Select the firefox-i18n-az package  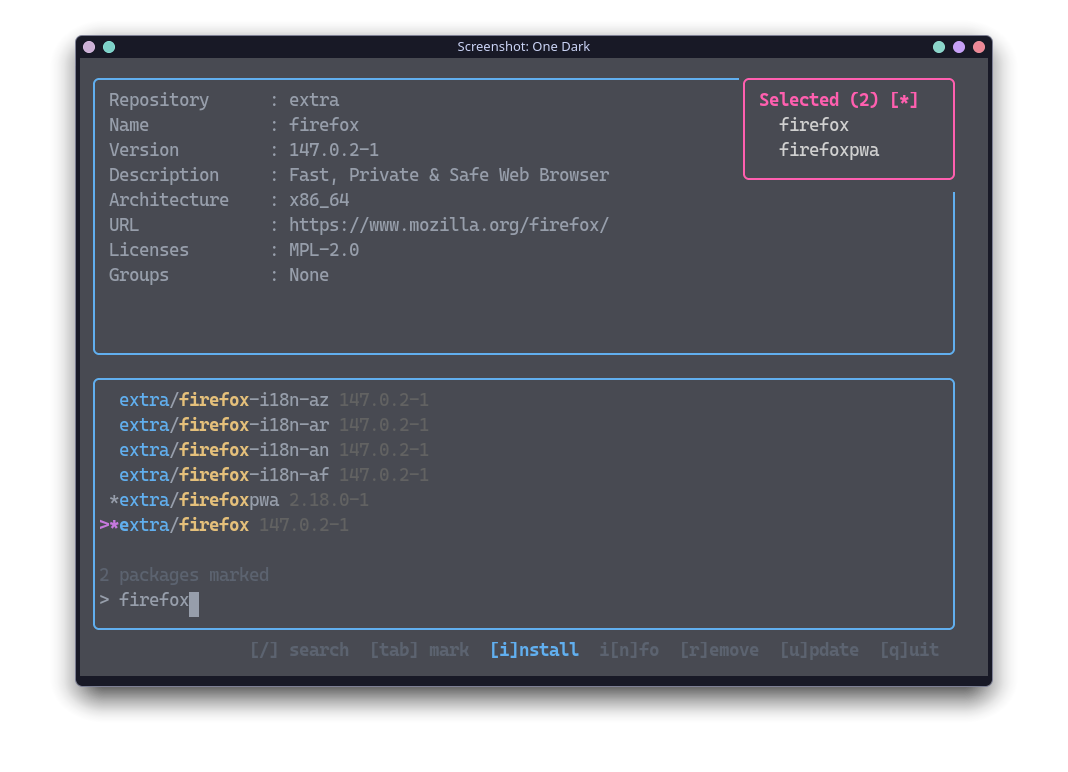click(x=222, y=399)
